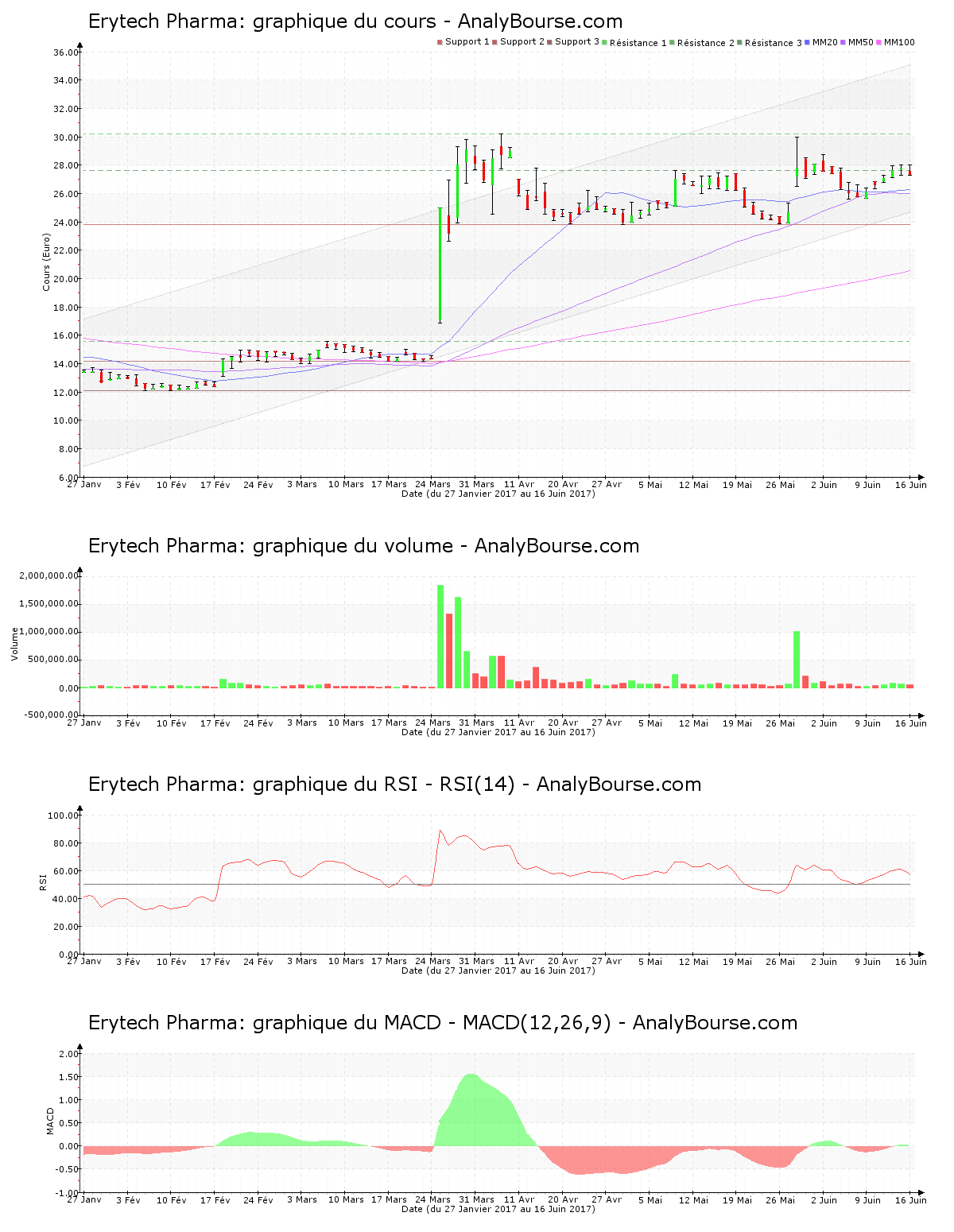Click the 'graphique du cours' chart title
The height and width of the screenshot is (1232, 954).
click(x=355, y=21)
